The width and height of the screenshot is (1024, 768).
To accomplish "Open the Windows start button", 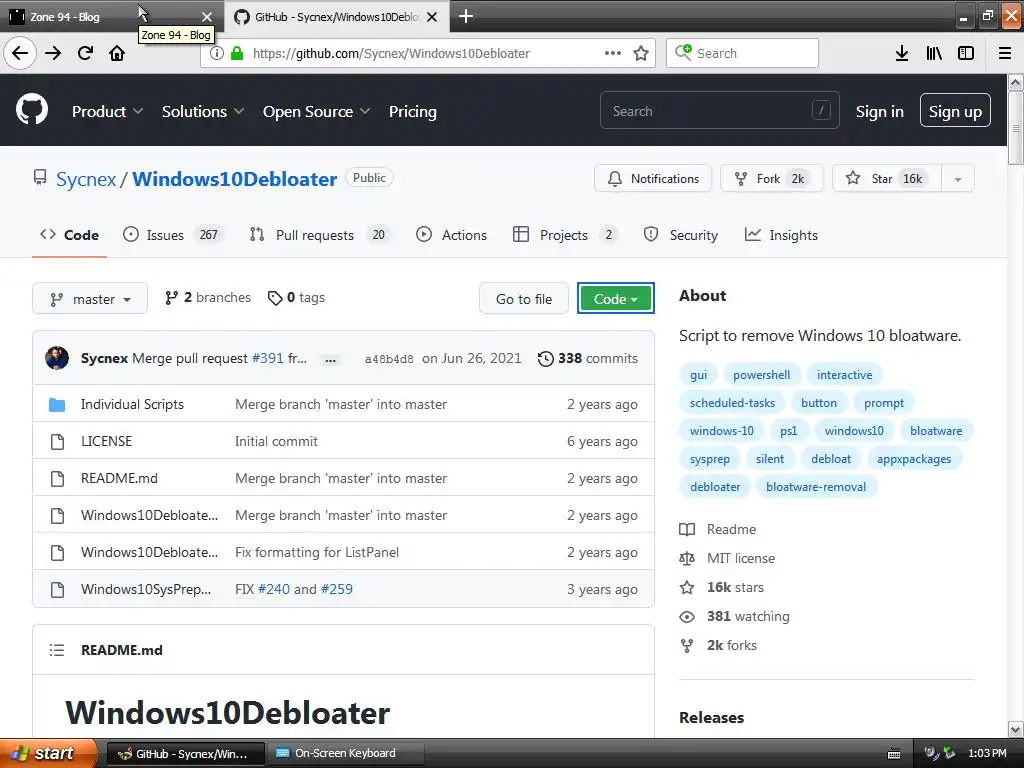I will pyautogui.click(x=48, y=754).
